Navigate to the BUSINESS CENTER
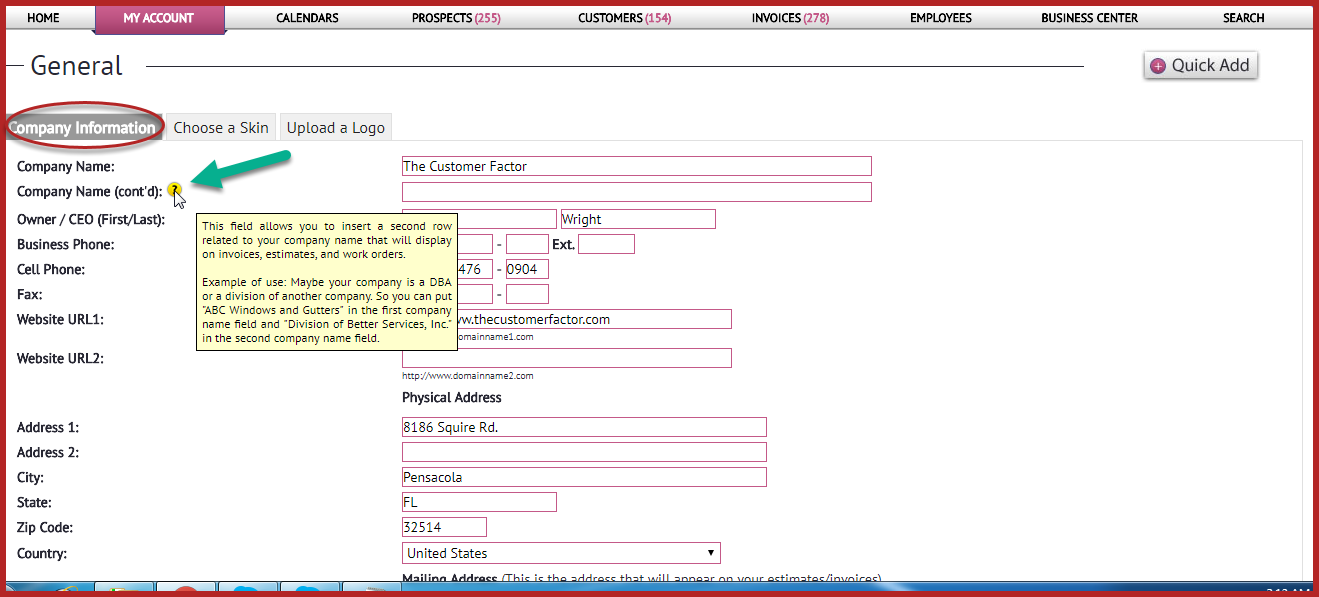 click(1089, 17)
